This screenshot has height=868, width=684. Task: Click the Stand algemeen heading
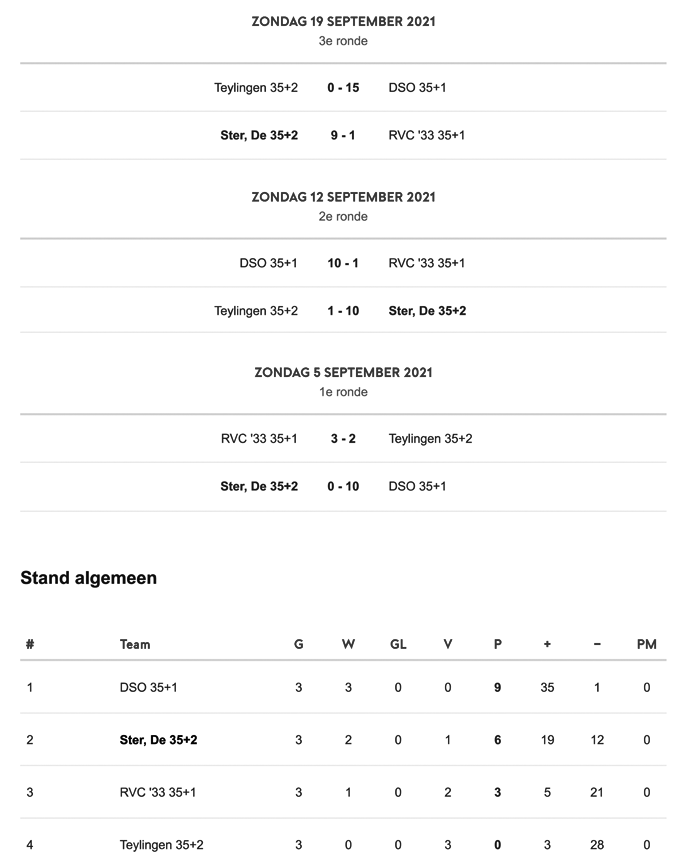click(89, 578)
